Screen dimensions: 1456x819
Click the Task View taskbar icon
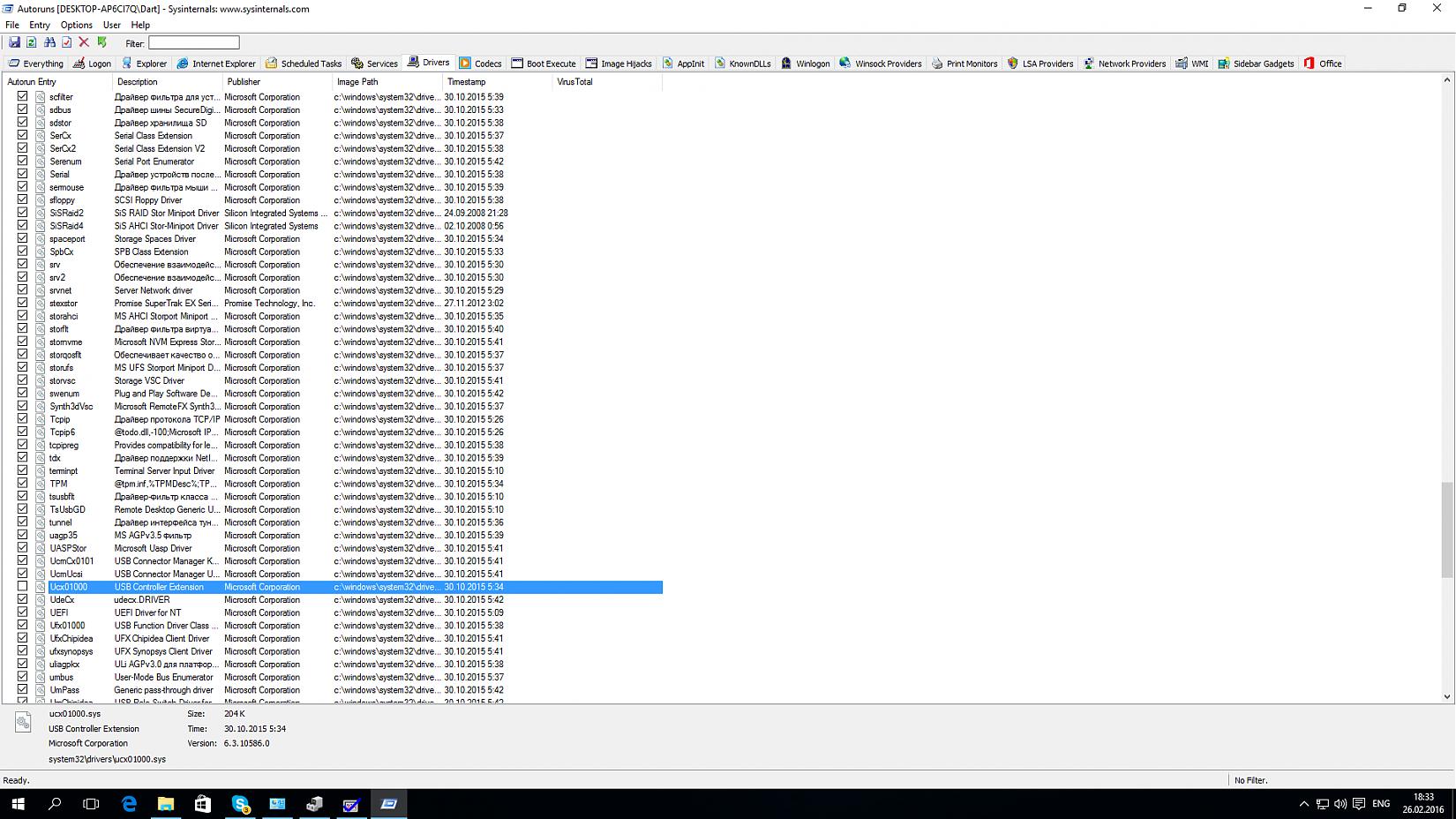pos(91,804)
